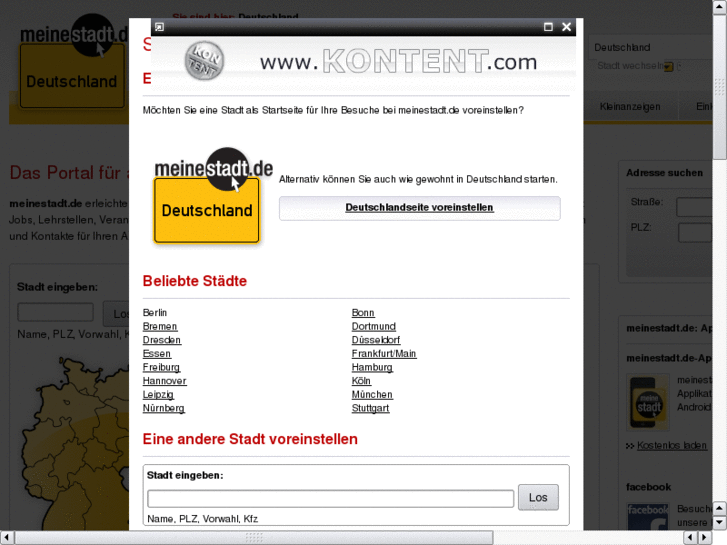Click background meinestadt.de Deutschland logo at the top left
Screen dimensions: 727x545
click(x=73, y=61)
